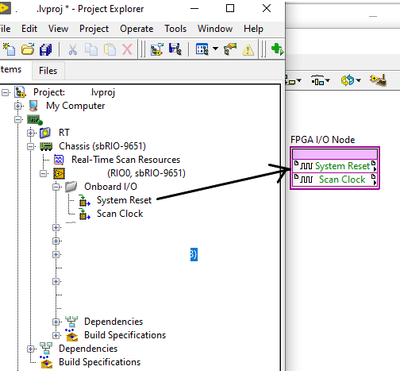
Task: Select the My Computer icon
Action: 33,106
